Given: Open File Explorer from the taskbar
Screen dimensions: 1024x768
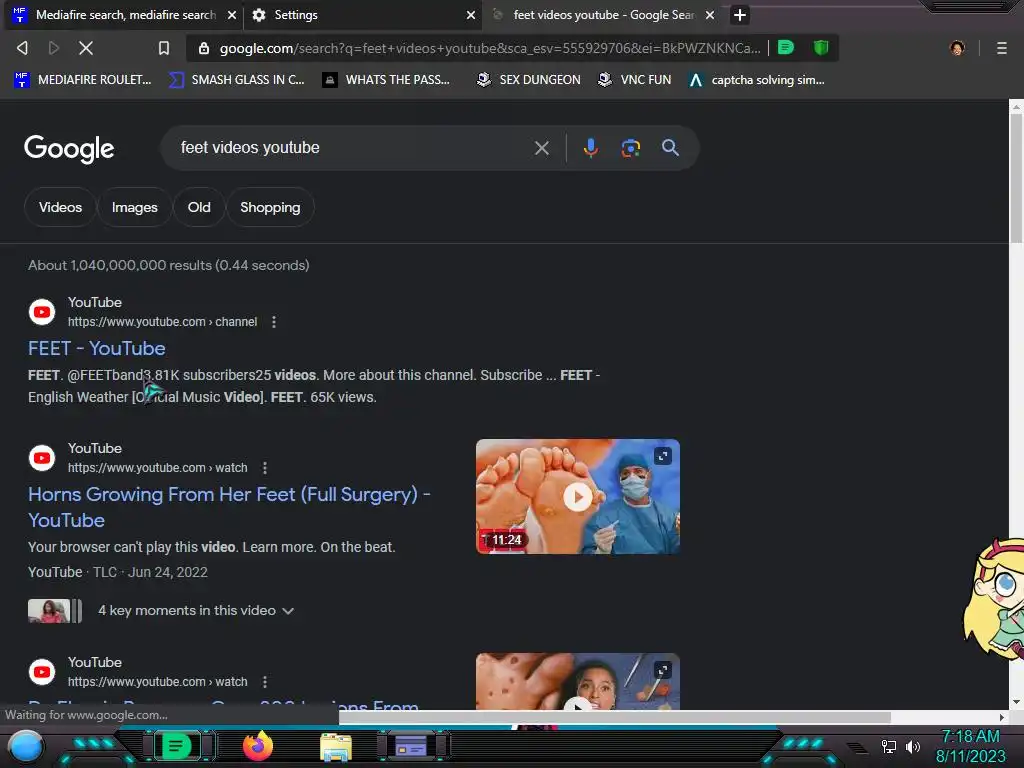Looking at the screenshot, I should click(x=336, y=746).
